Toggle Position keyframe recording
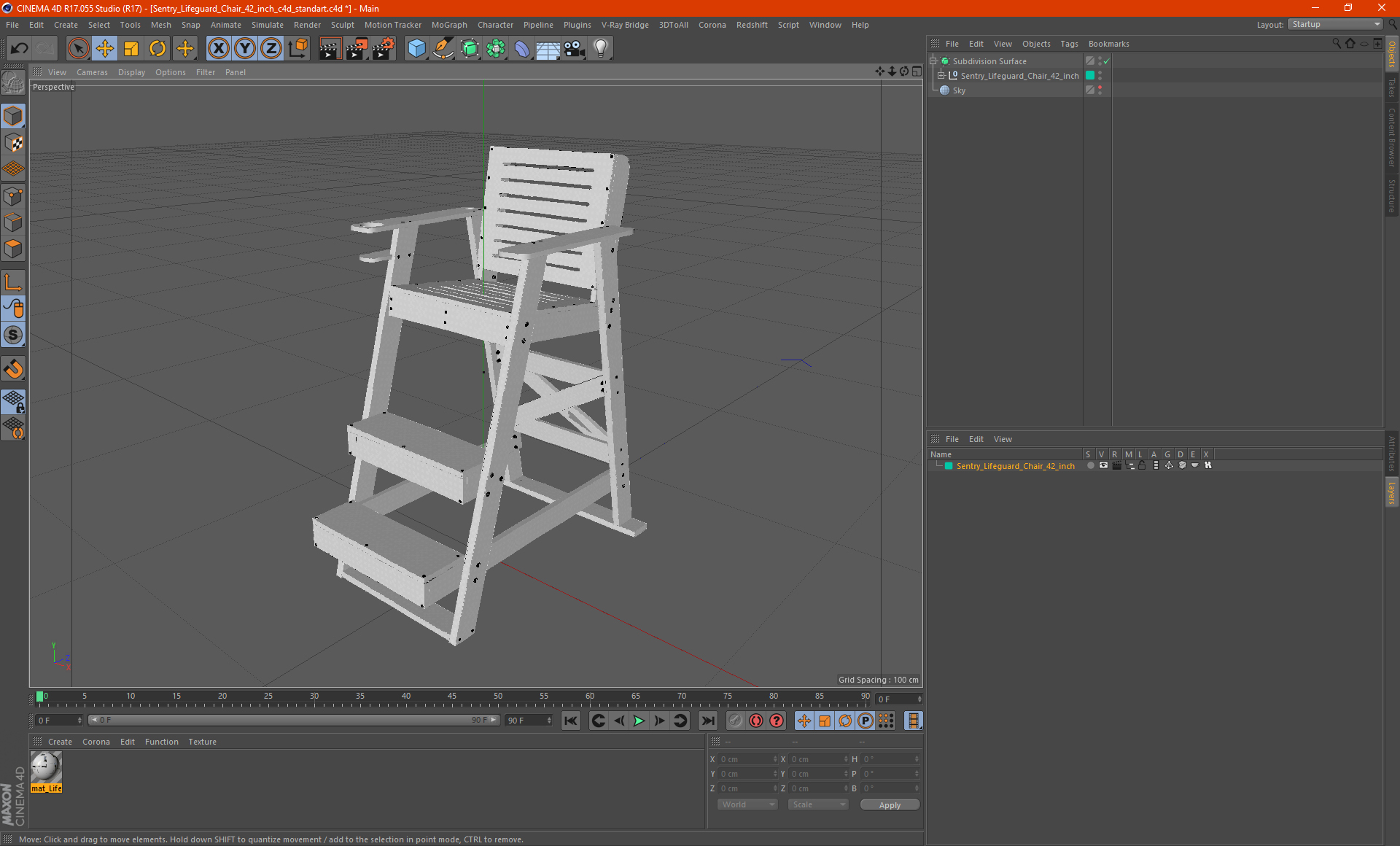Image resolution: width=1400 pixels, height=846 pixels. pos(804,721)
